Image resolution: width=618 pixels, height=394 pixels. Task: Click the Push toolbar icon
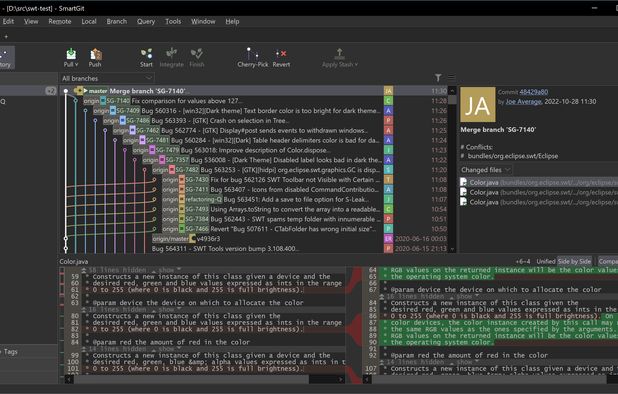point(95,58)
